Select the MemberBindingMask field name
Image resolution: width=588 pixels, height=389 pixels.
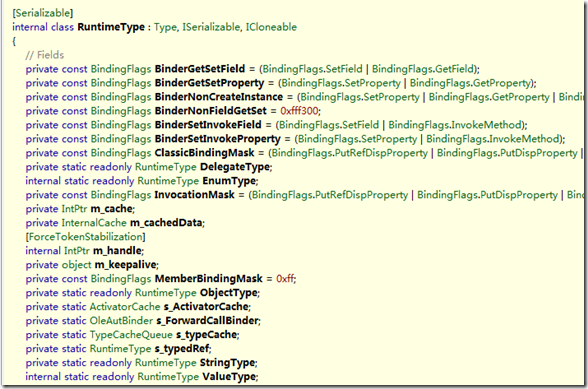tap(208, 279)
